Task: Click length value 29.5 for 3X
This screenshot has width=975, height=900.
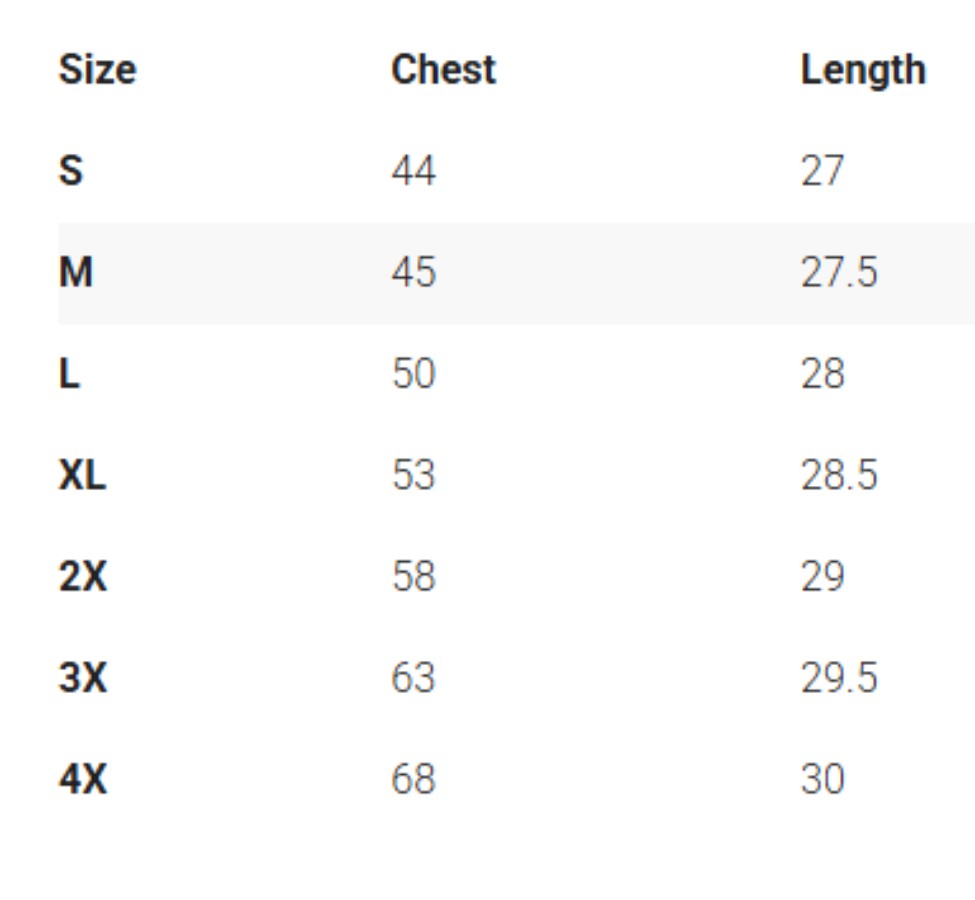Action: (x=838, y=678)
